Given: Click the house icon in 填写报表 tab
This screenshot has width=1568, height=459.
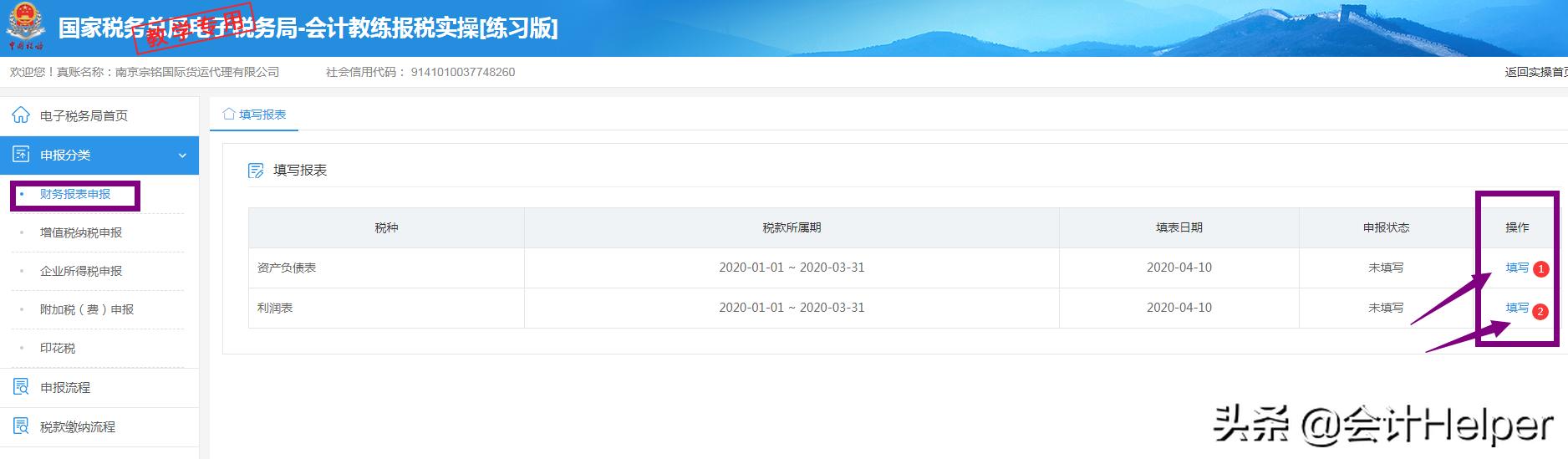Looking at the screenshot, I should (229, 114).
